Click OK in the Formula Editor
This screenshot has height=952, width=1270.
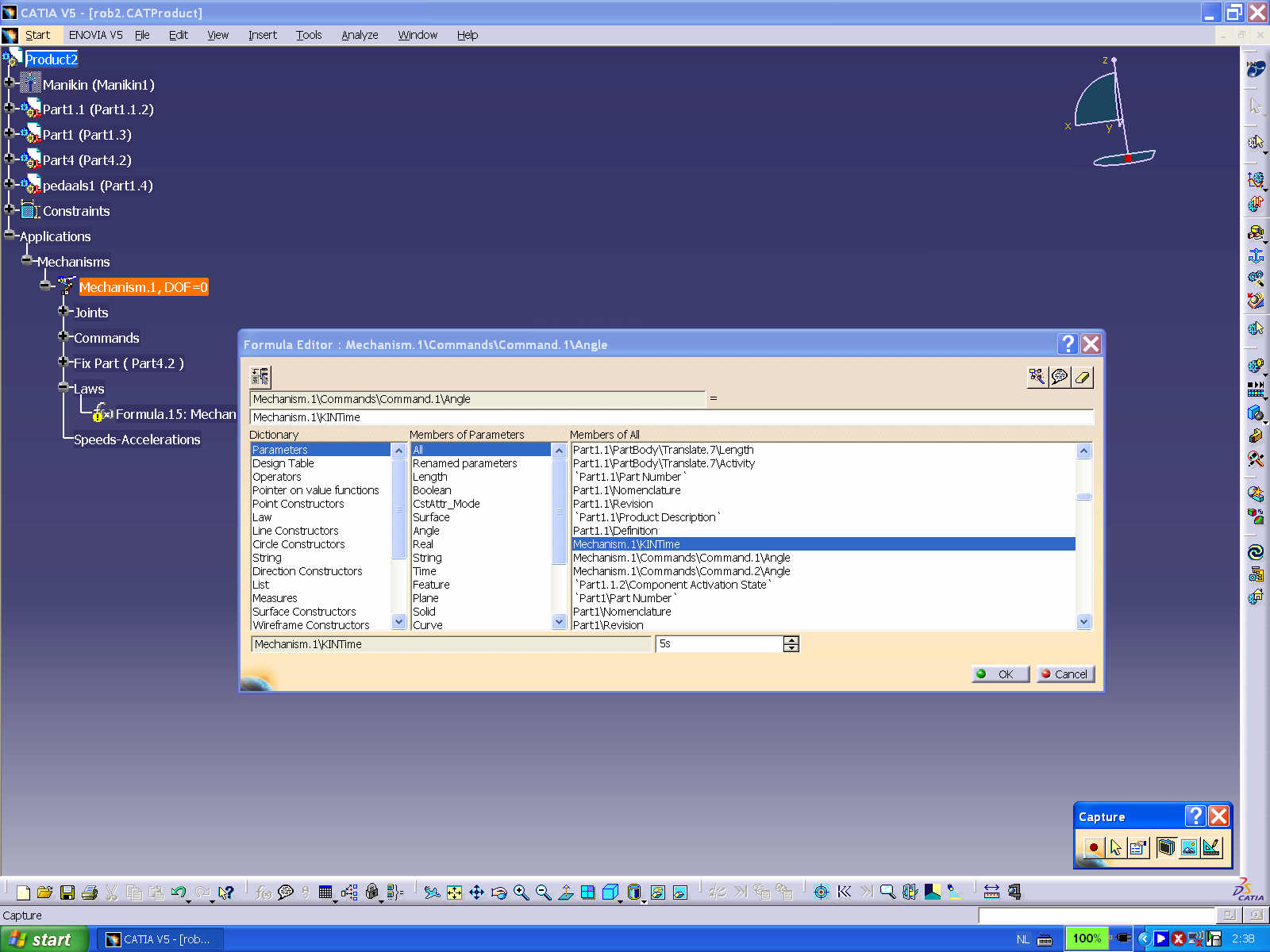click(x=1000, y=674)
